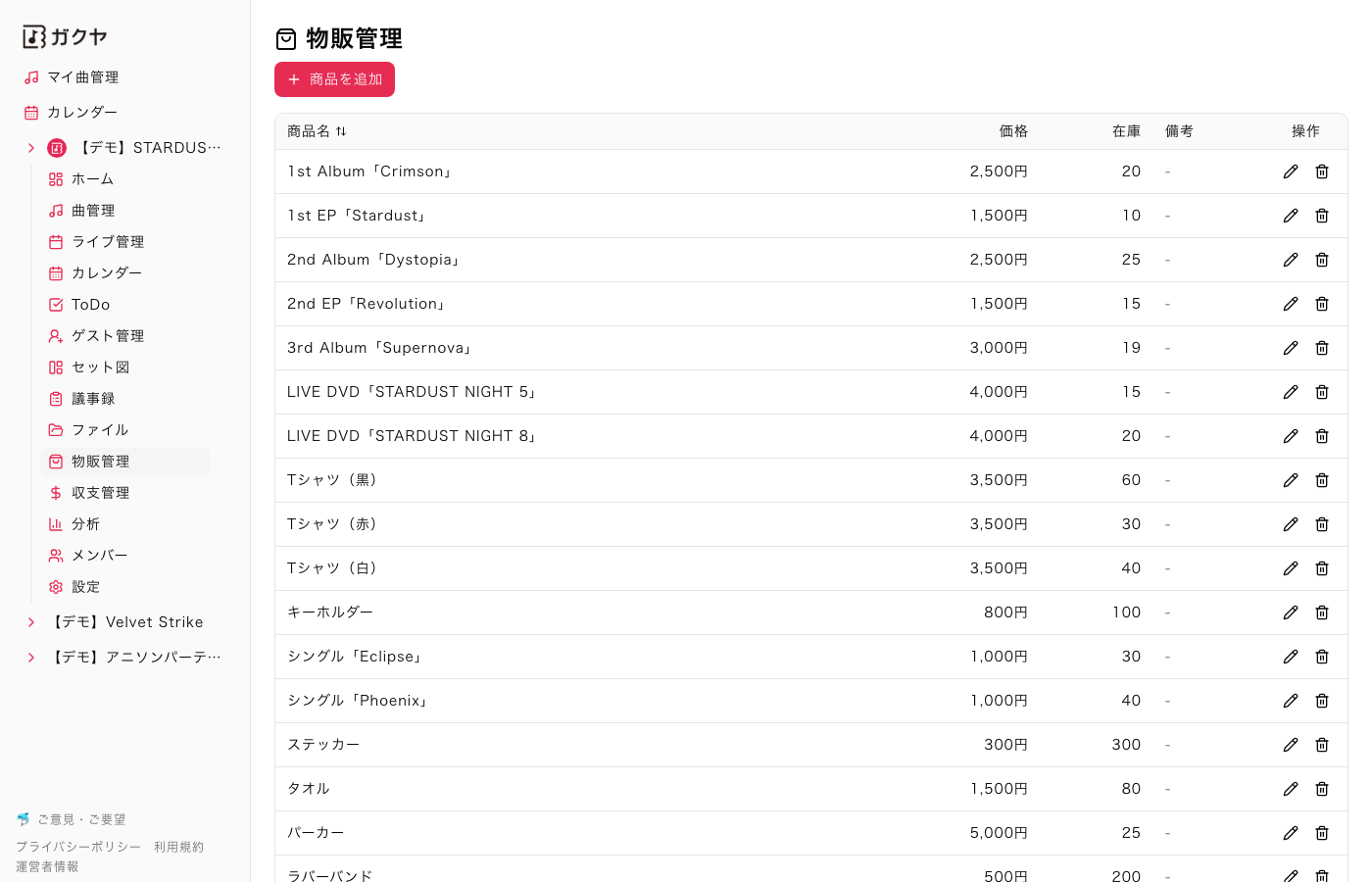Collapse the 【デモ】STARDUS… band tree

pyautogui.click(x=31, y=148)
